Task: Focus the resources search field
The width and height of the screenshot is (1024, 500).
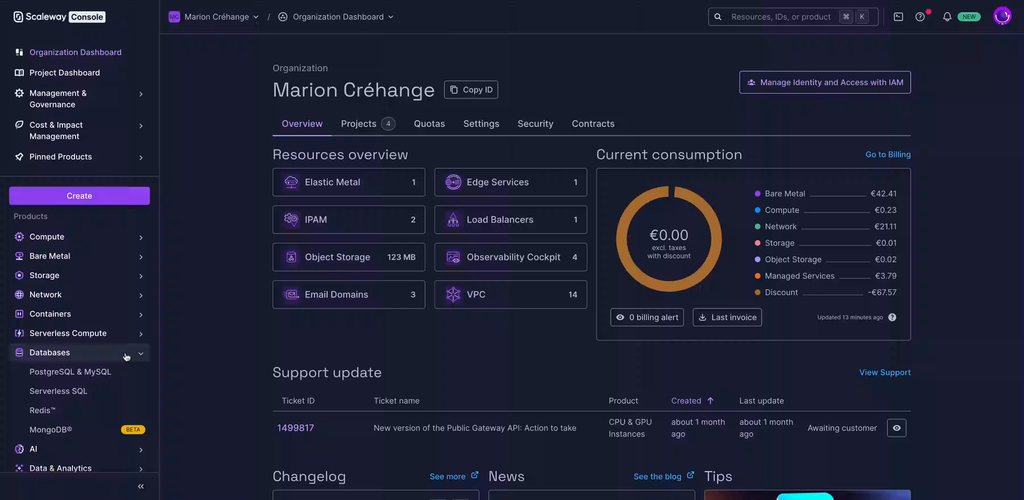Action: click(793, 17)
